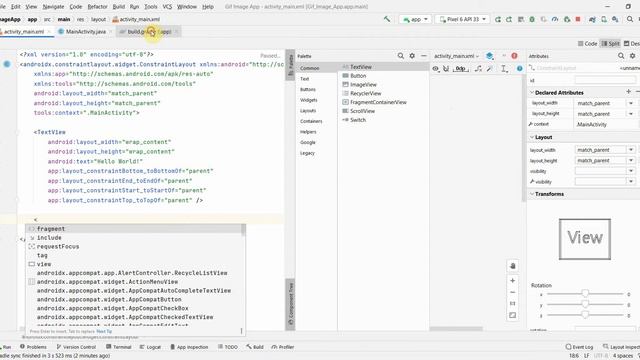
Task: Select the Widgets category in Palette
Action: (309, 100)
